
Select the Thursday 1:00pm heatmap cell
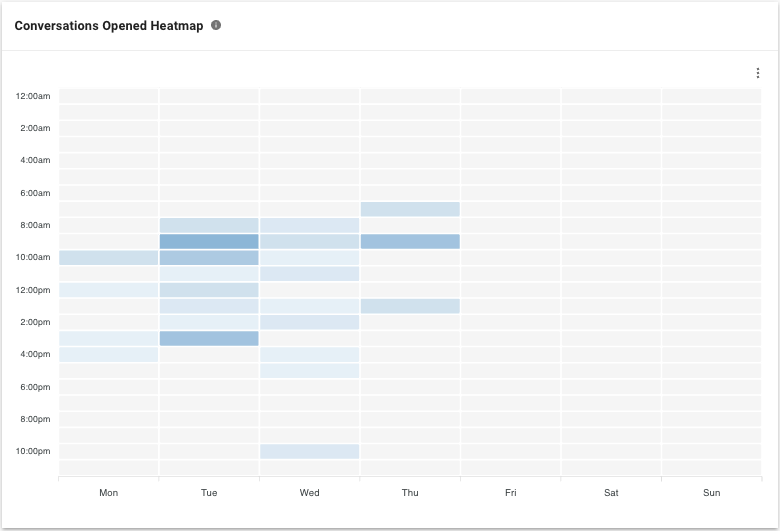[410, 306]
